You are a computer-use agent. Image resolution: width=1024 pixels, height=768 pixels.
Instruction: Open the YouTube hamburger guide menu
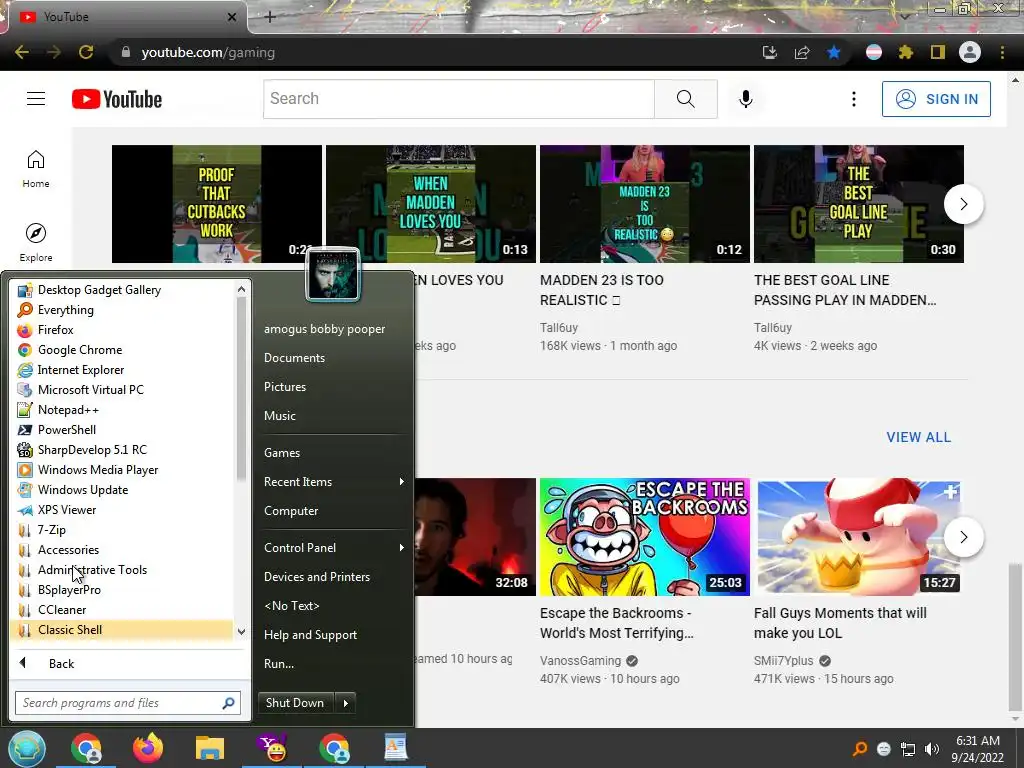pyautogui.click(x=36, y=99)
